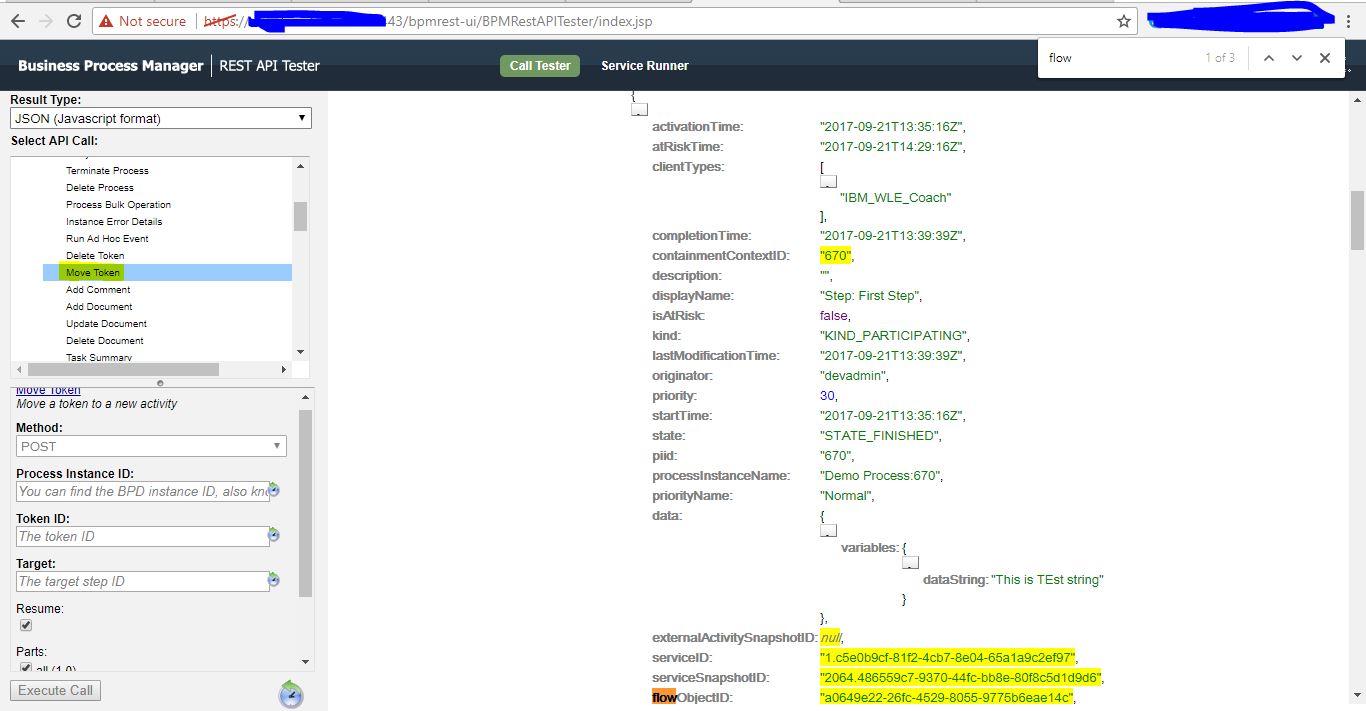Click the green picker icon beside Token ID
This screenshot has width=1366, height=711.
tap(271, 536)
